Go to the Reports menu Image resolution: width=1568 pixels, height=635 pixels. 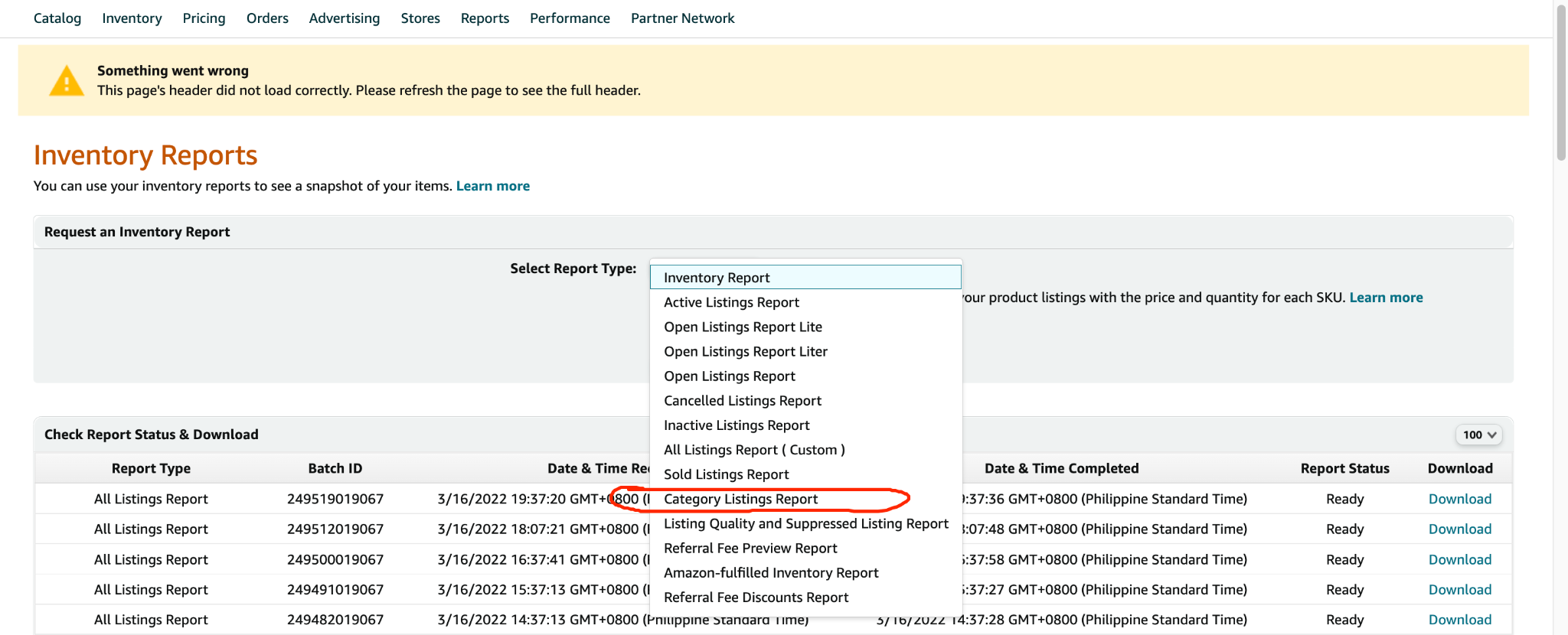[485, 18]
